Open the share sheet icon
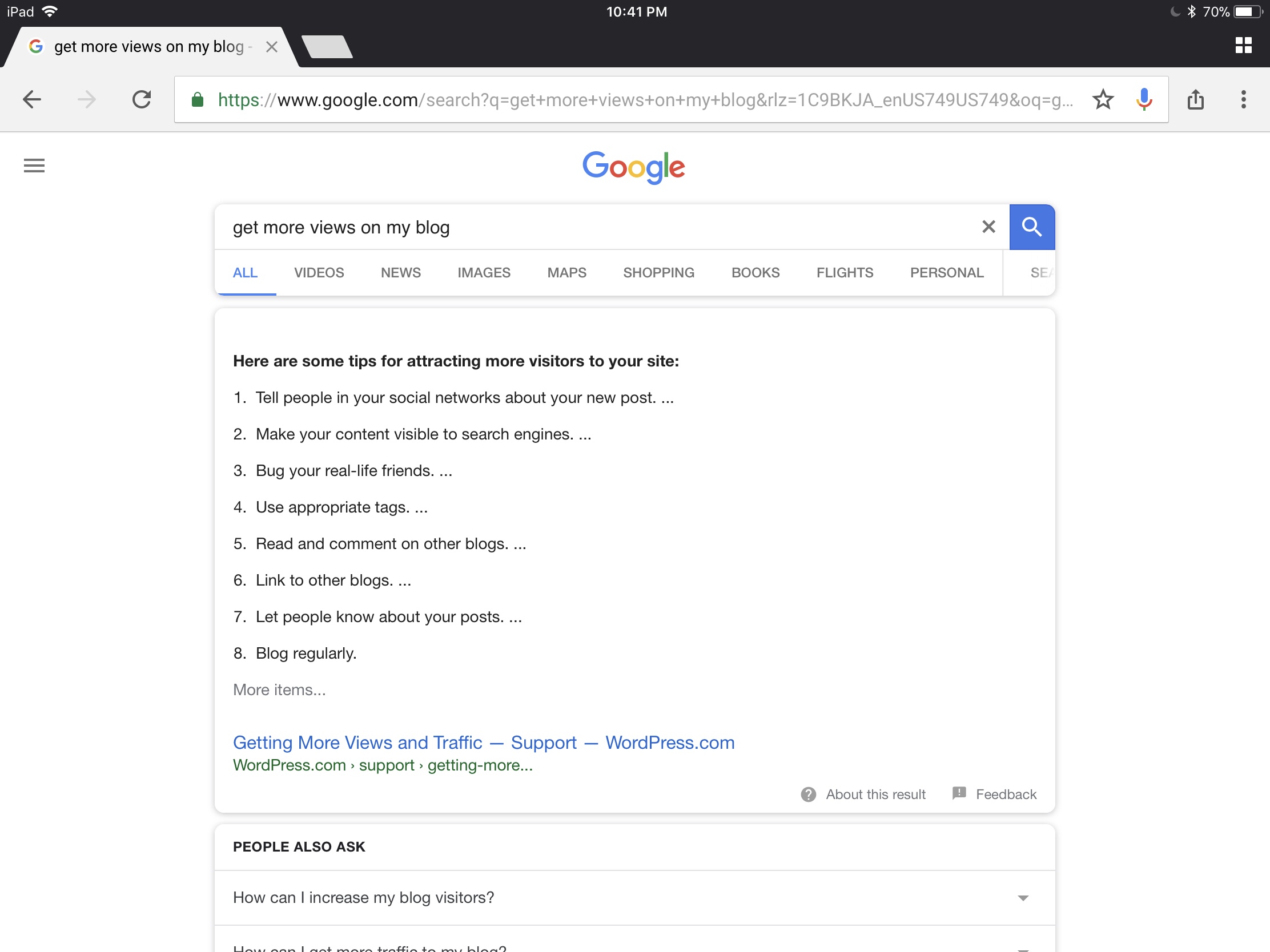Viewport: 1270px width, 952px height. 1195,100
